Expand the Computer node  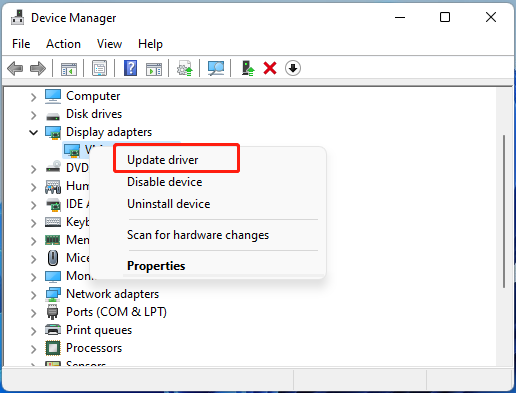click(x=33, y=97)
